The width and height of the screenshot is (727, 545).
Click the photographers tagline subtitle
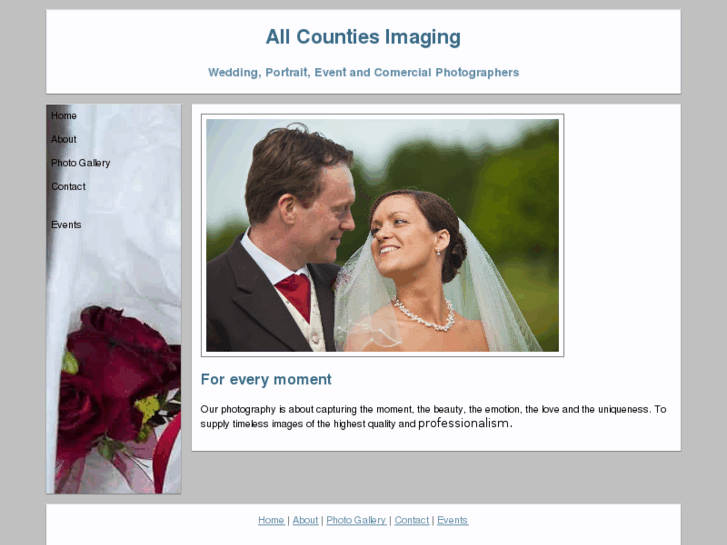pos(364,72)
